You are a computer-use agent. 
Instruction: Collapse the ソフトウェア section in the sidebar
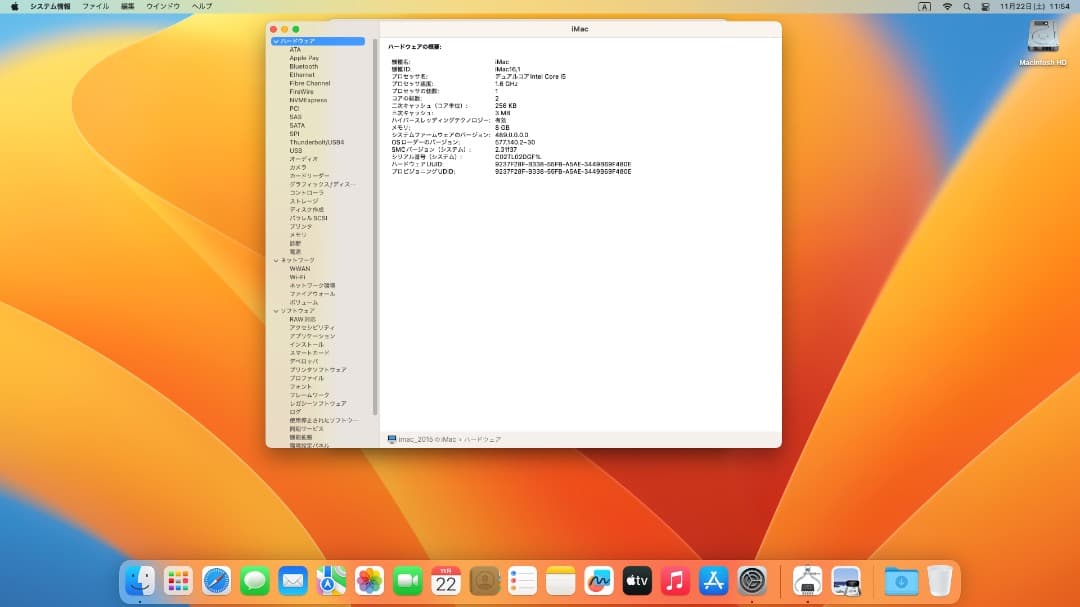(x=274, y=311)
